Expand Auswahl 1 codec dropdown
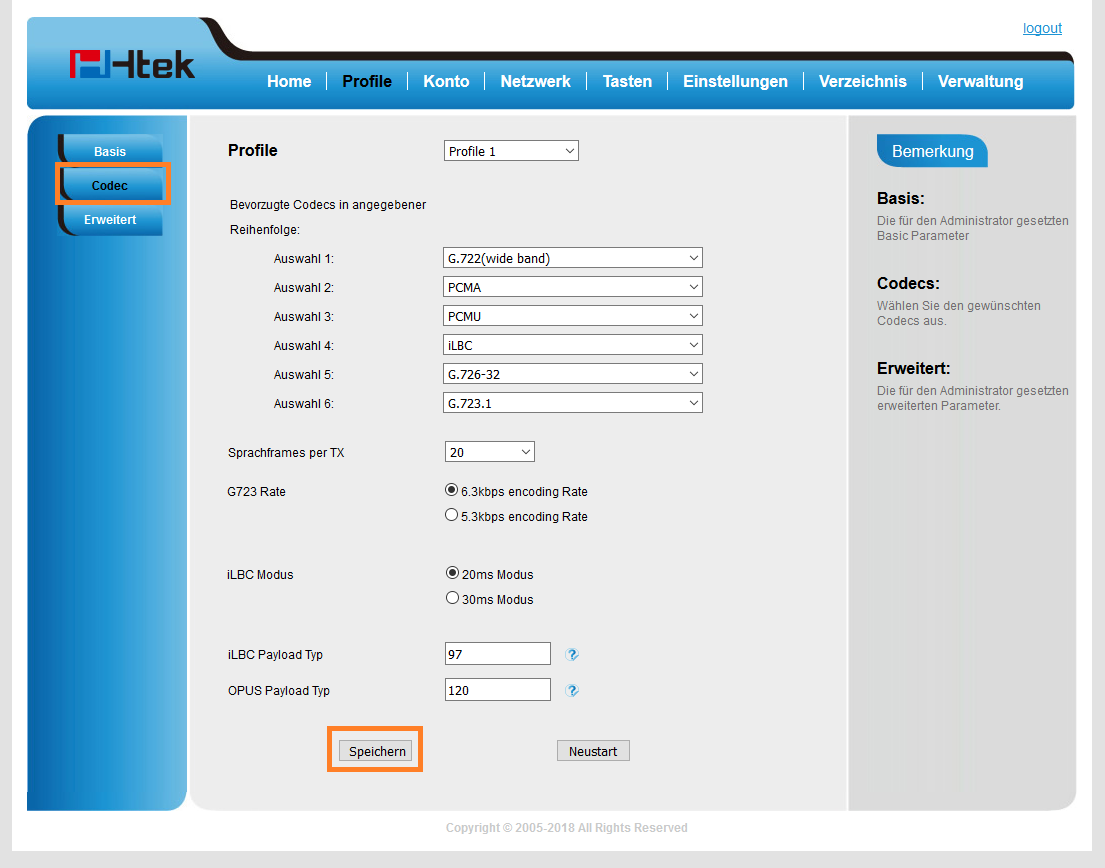1105x868 pixels. pos(572,258)
